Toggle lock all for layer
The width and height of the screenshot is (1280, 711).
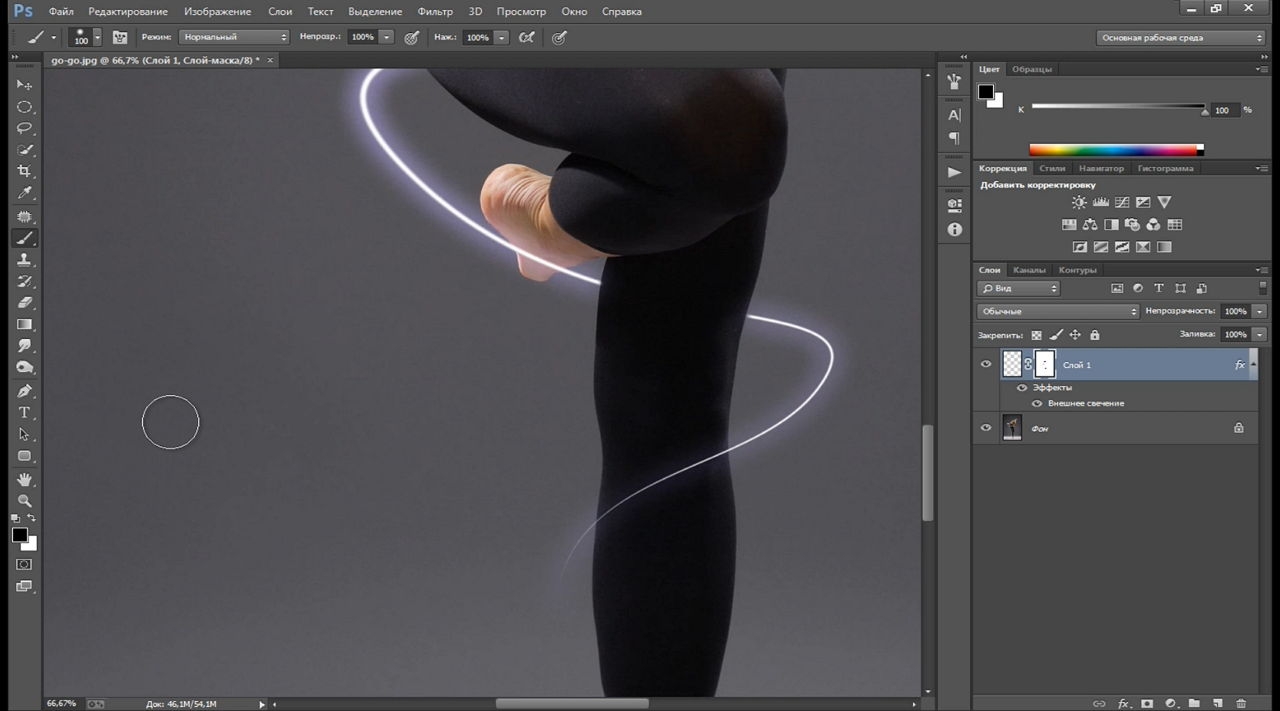(x=1095, y=335)
